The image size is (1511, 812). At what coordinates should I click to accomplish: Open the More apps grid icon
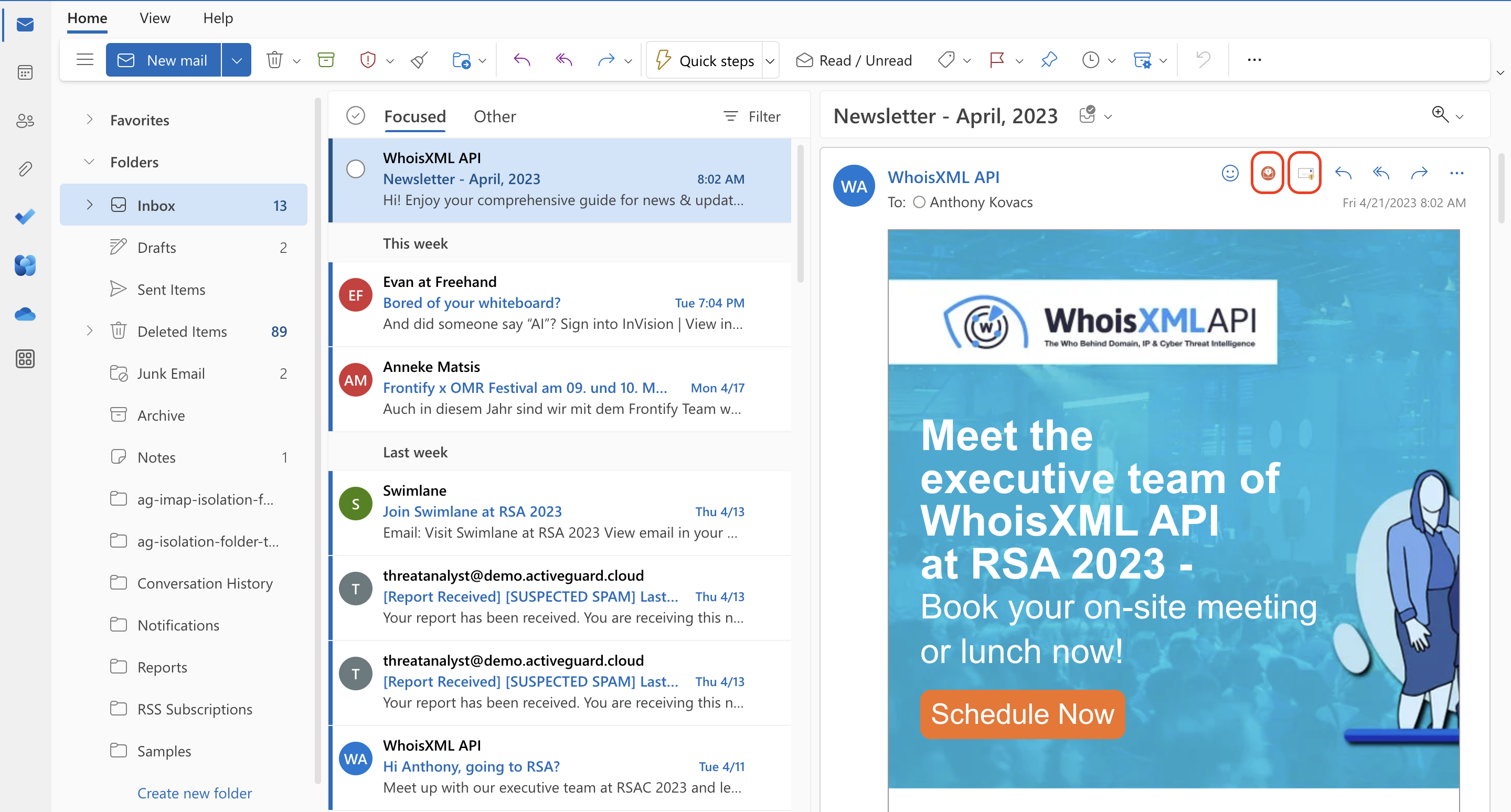(25, 358)
